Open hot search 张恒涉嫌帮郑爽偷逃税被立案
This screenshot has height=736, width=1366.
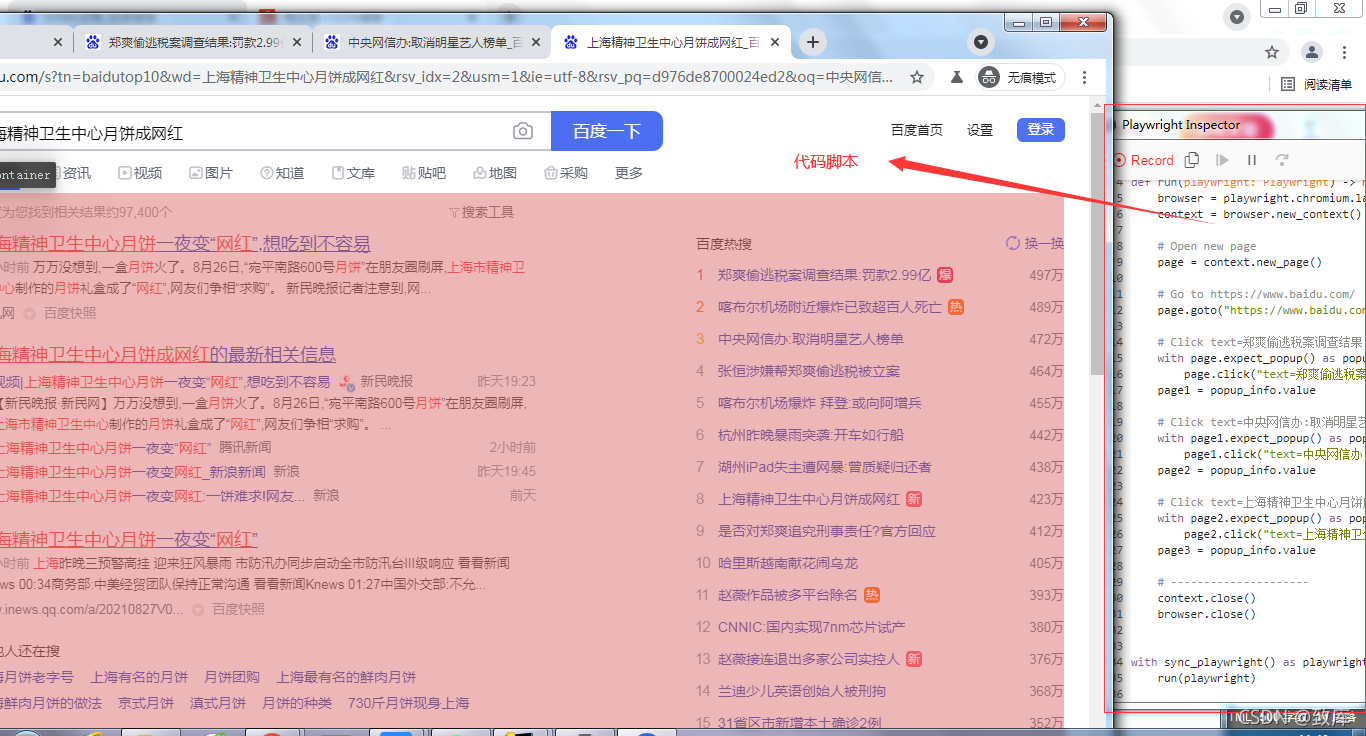click(x=809, y=371)
